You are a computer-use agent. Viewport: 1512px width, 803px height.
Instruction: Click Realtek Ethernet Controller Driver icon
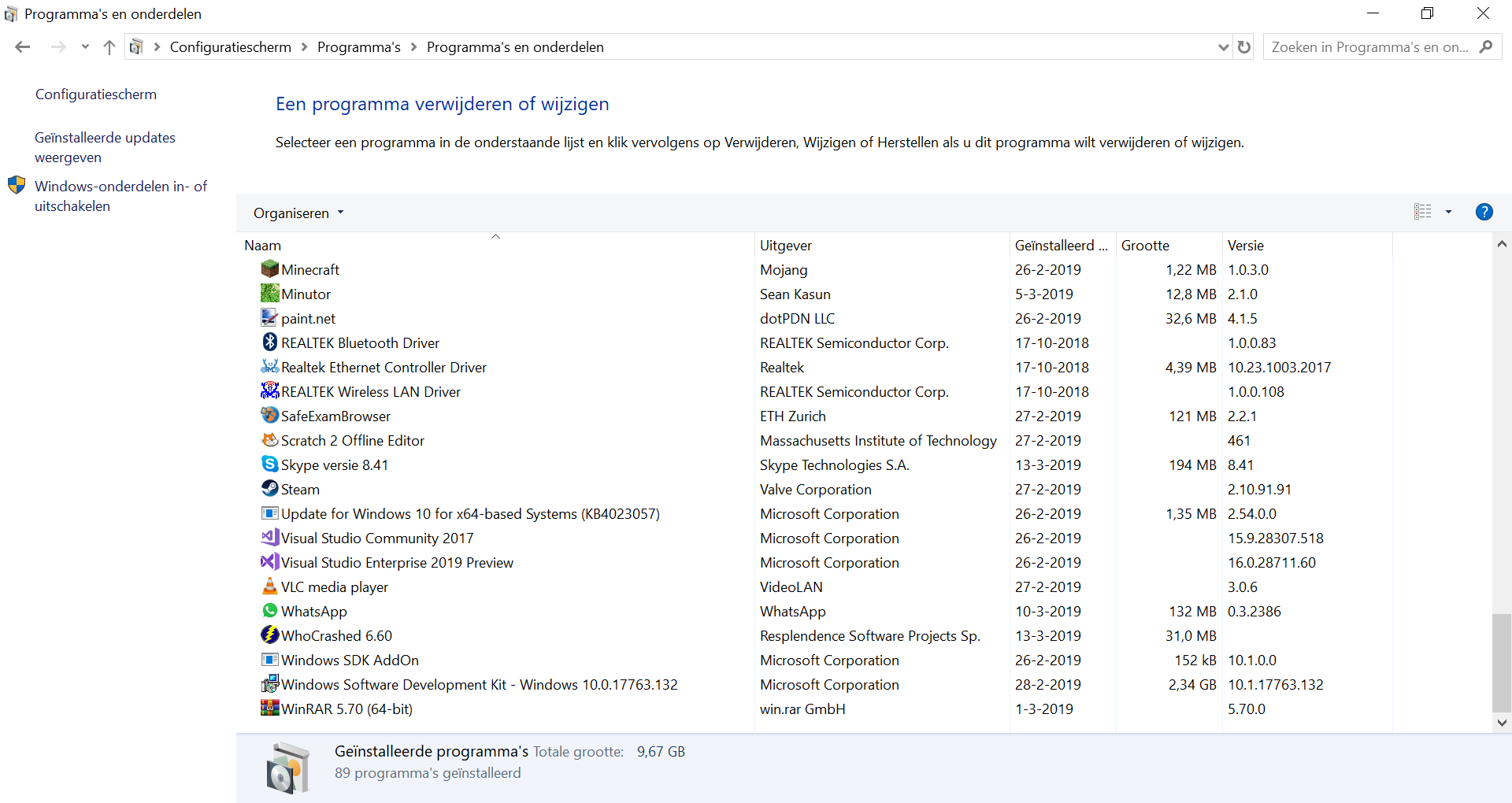270,367
